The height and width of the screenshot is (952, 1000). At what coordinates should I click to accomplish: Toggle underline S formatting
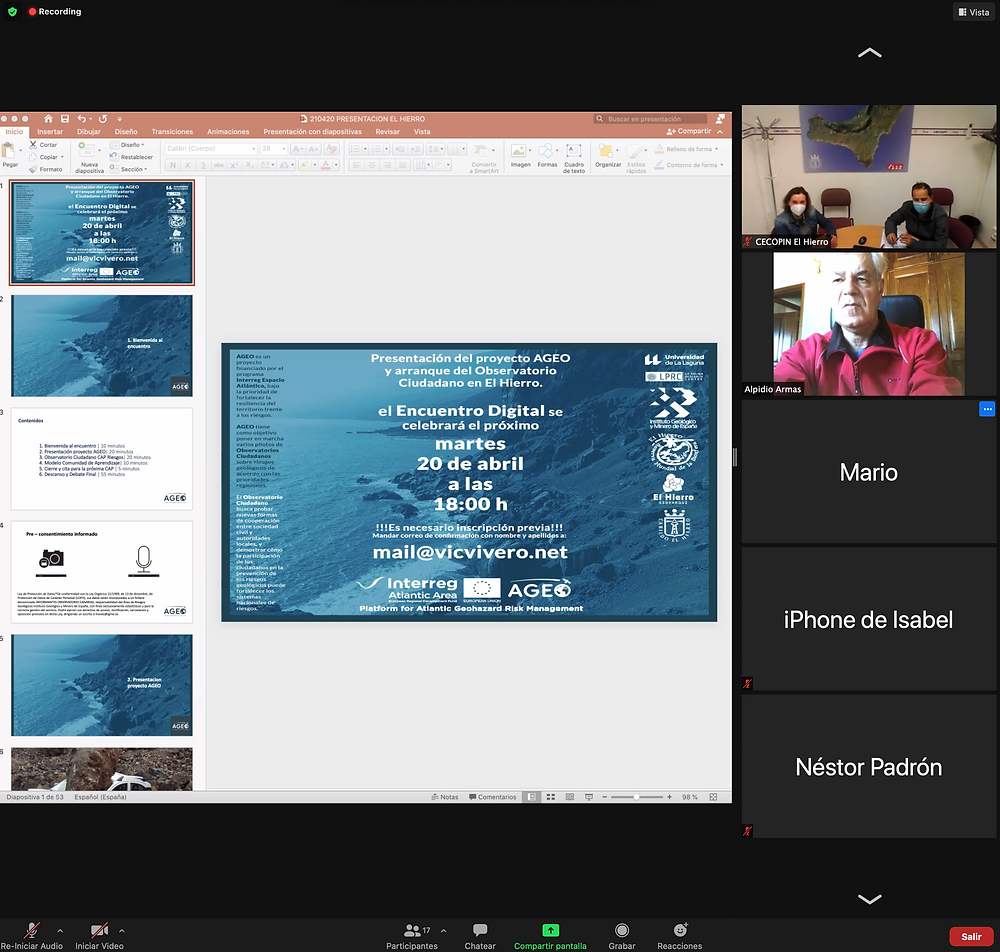(203, 165)
